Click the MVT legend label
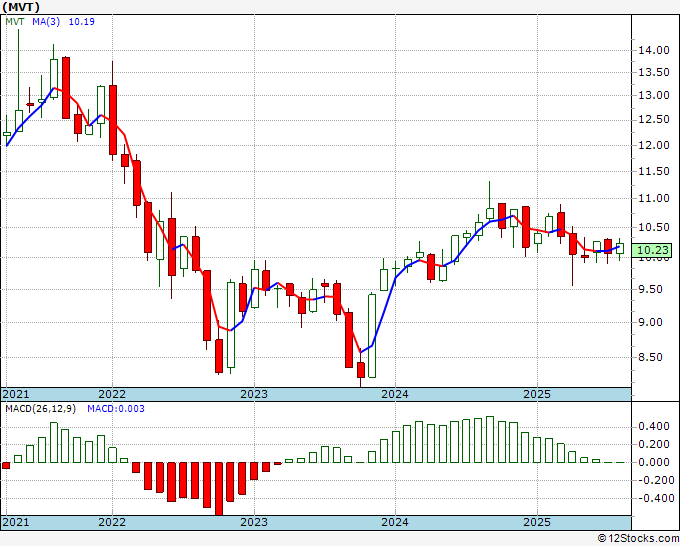The height and width of the screenshot is (546, 680). [15, 22]
